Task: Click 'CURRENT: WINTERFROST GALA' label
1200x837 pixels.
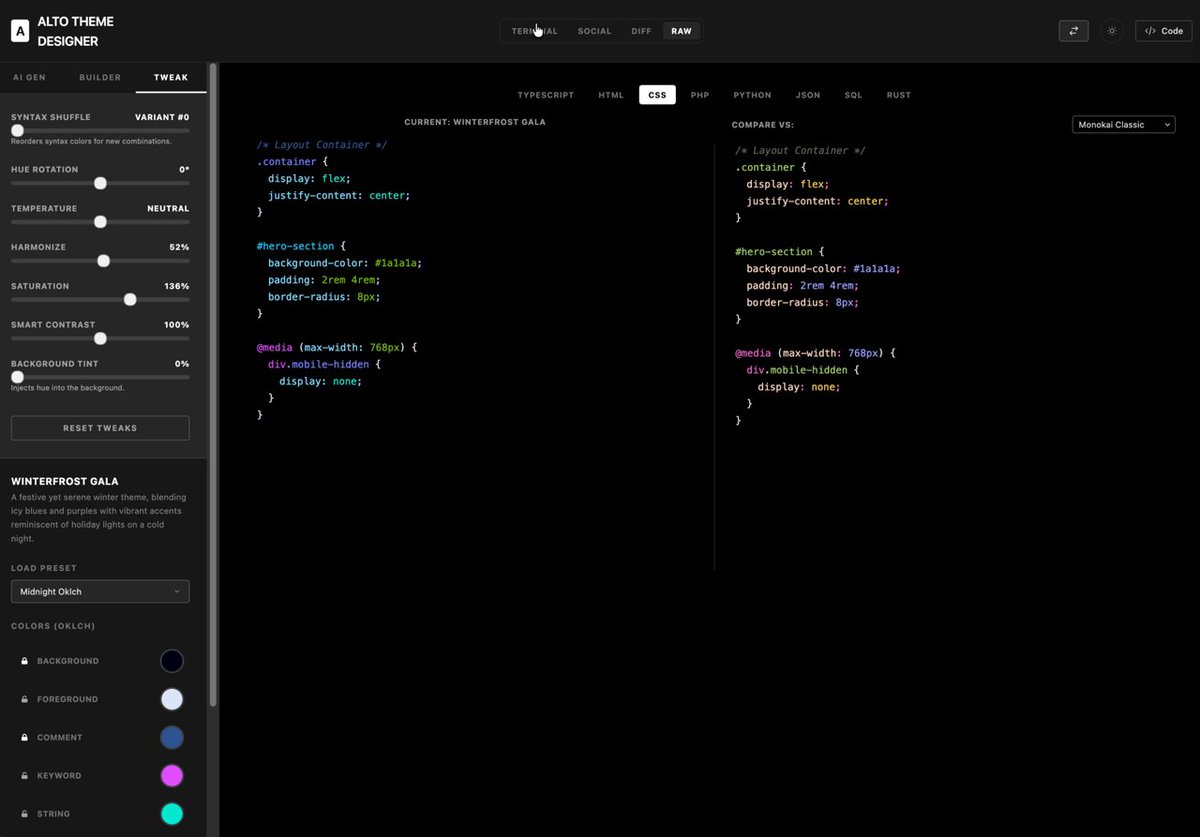Action: [475, 122]
